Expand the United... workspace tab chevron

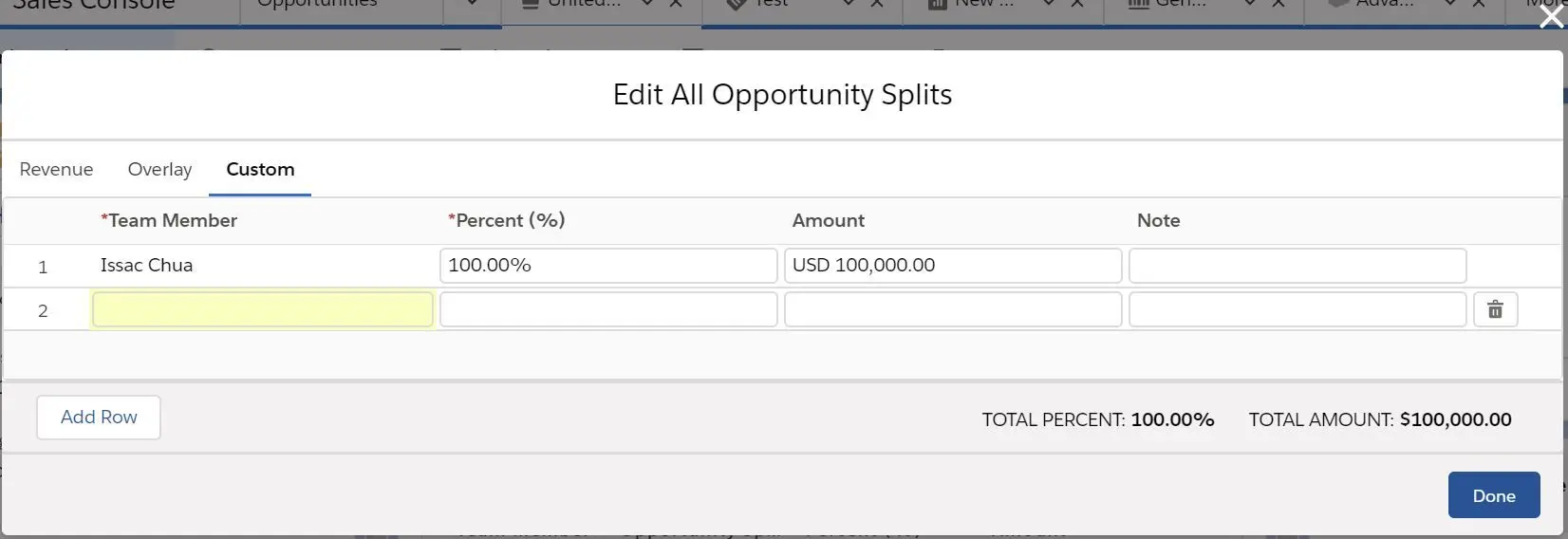pos(647,4)
